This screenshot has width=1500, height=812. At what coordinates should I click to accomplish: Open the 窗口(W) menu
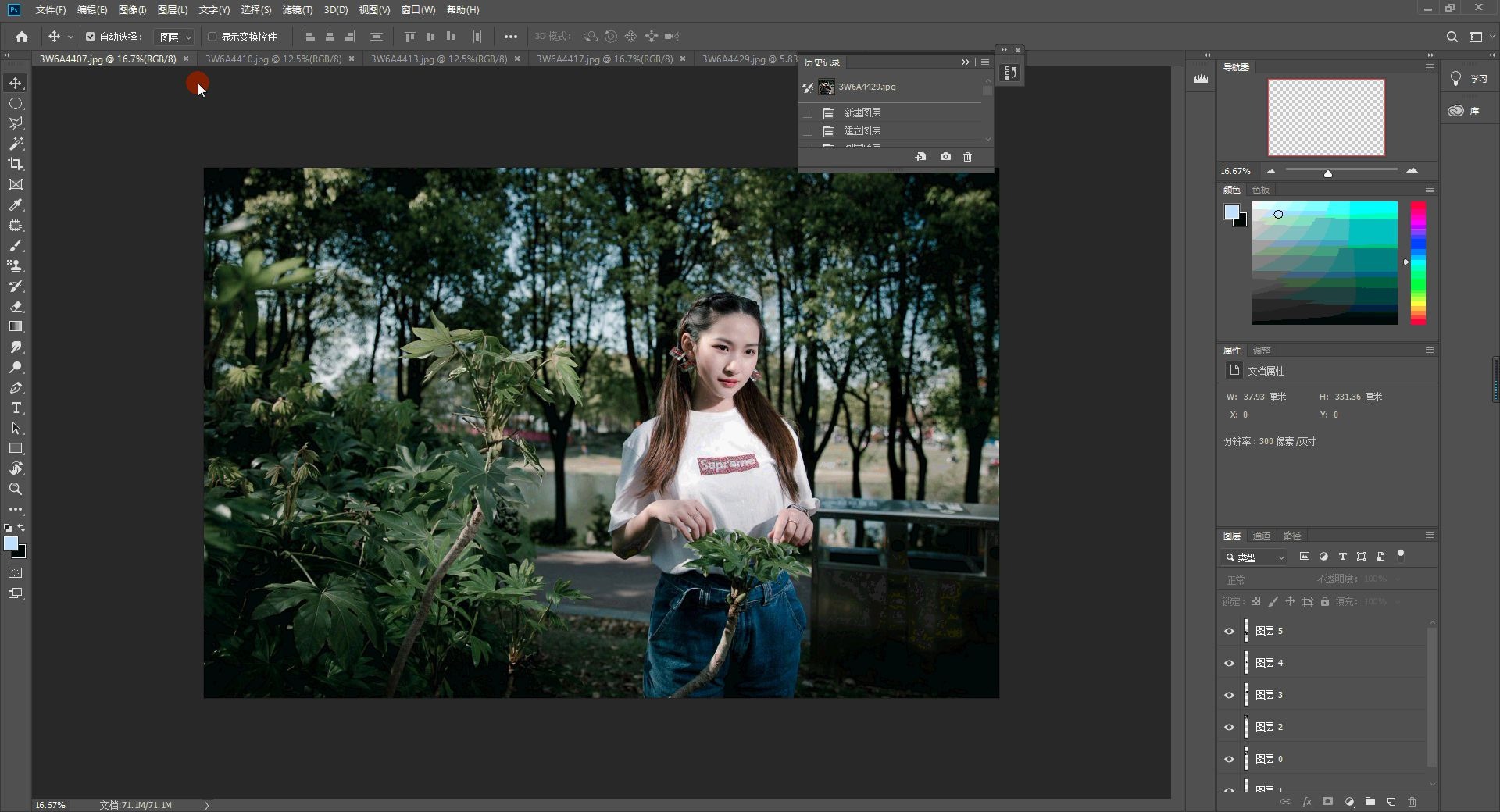coord(418,10)
